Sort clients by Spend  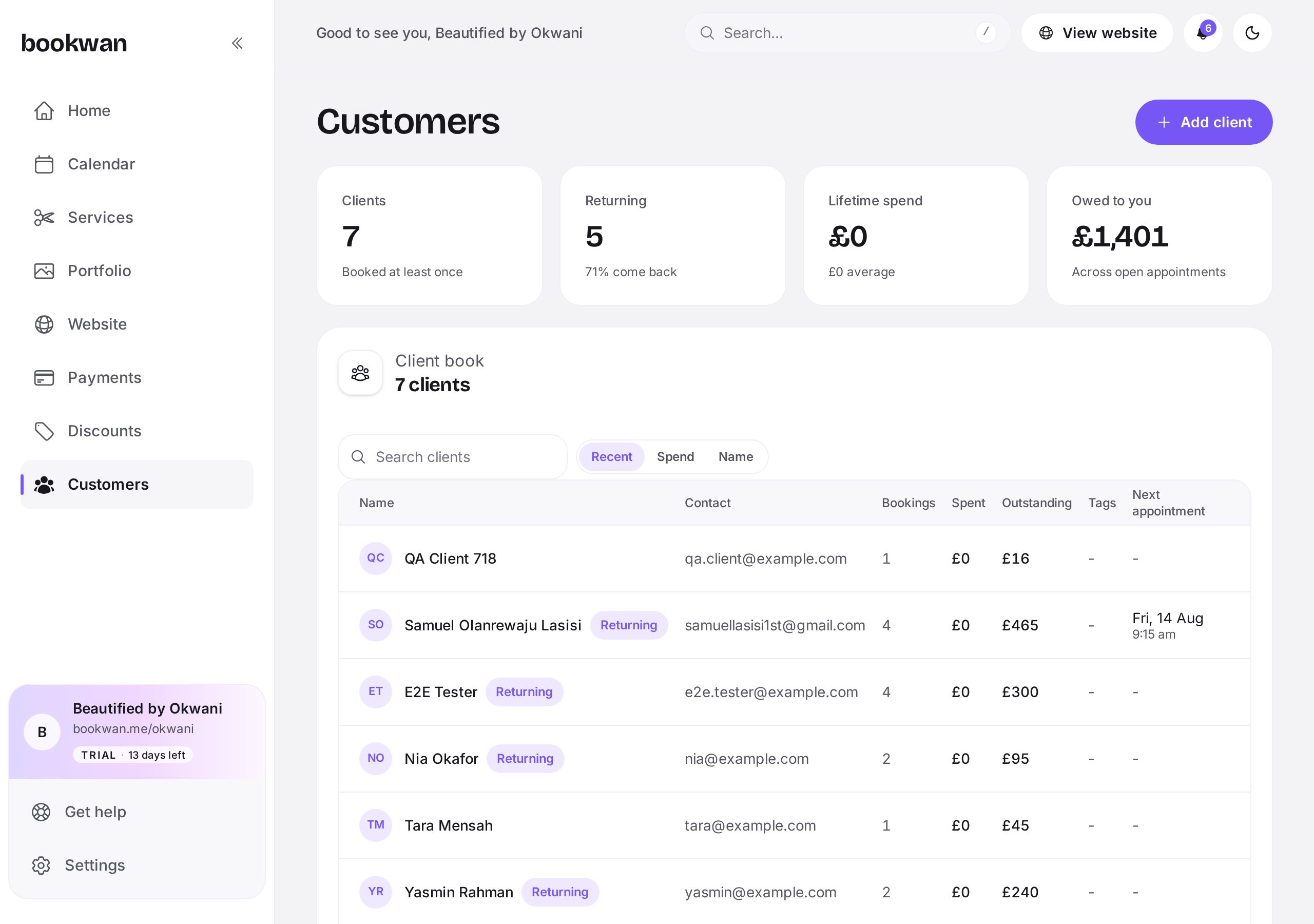(x=675, y=457)
